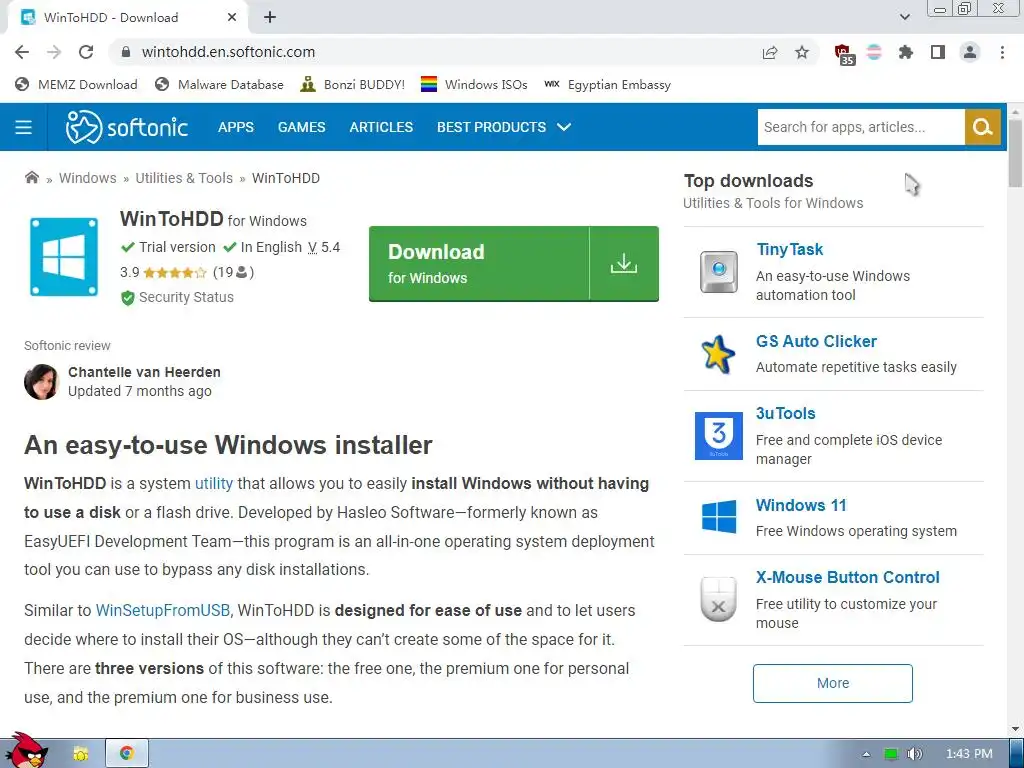
Task: Click the WinToHDD app logo
Action: coord(64,257)
